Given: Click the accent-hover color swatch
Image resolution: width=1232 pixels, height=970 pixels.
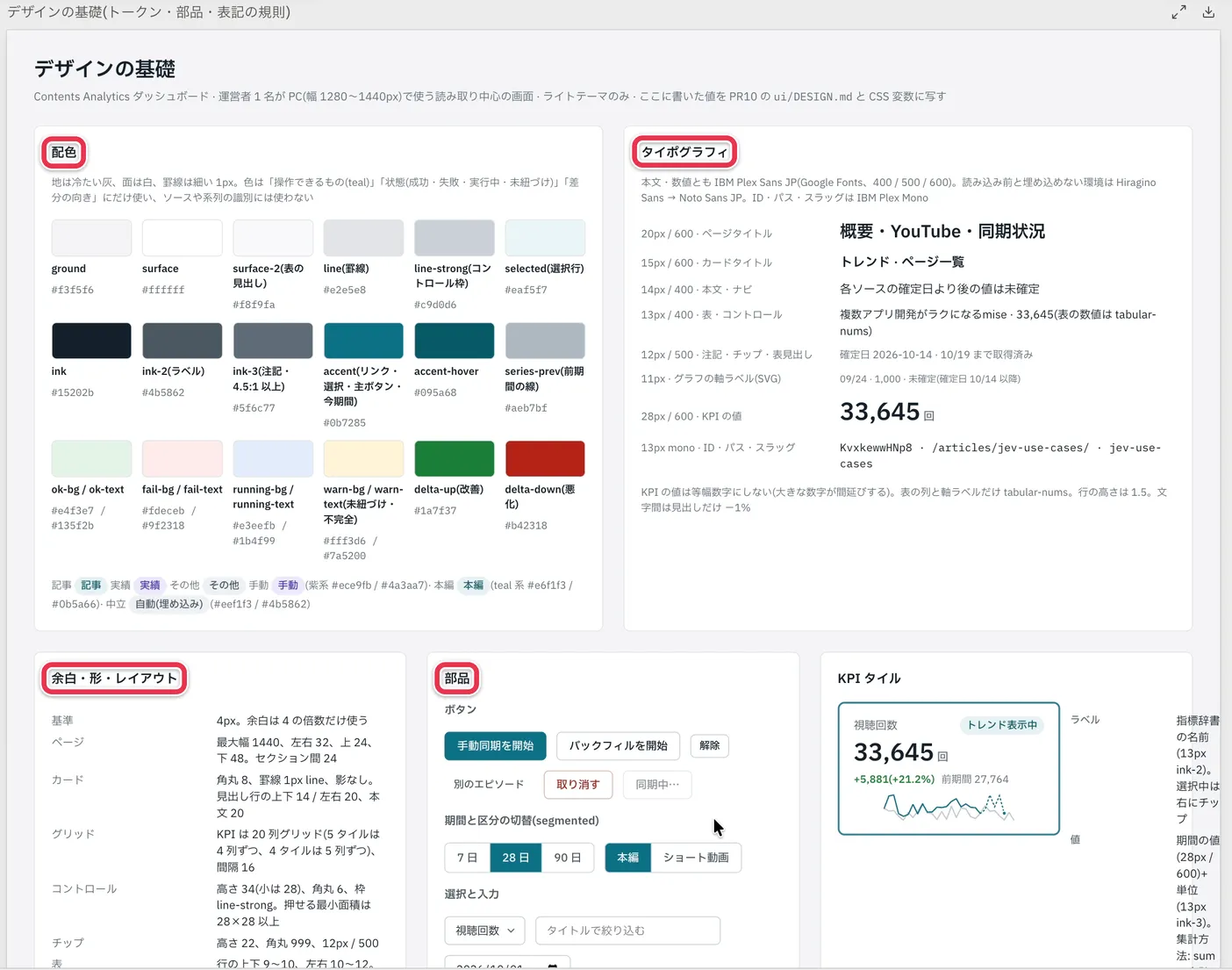Looking at the screenshot, I should tap(455, 341).
